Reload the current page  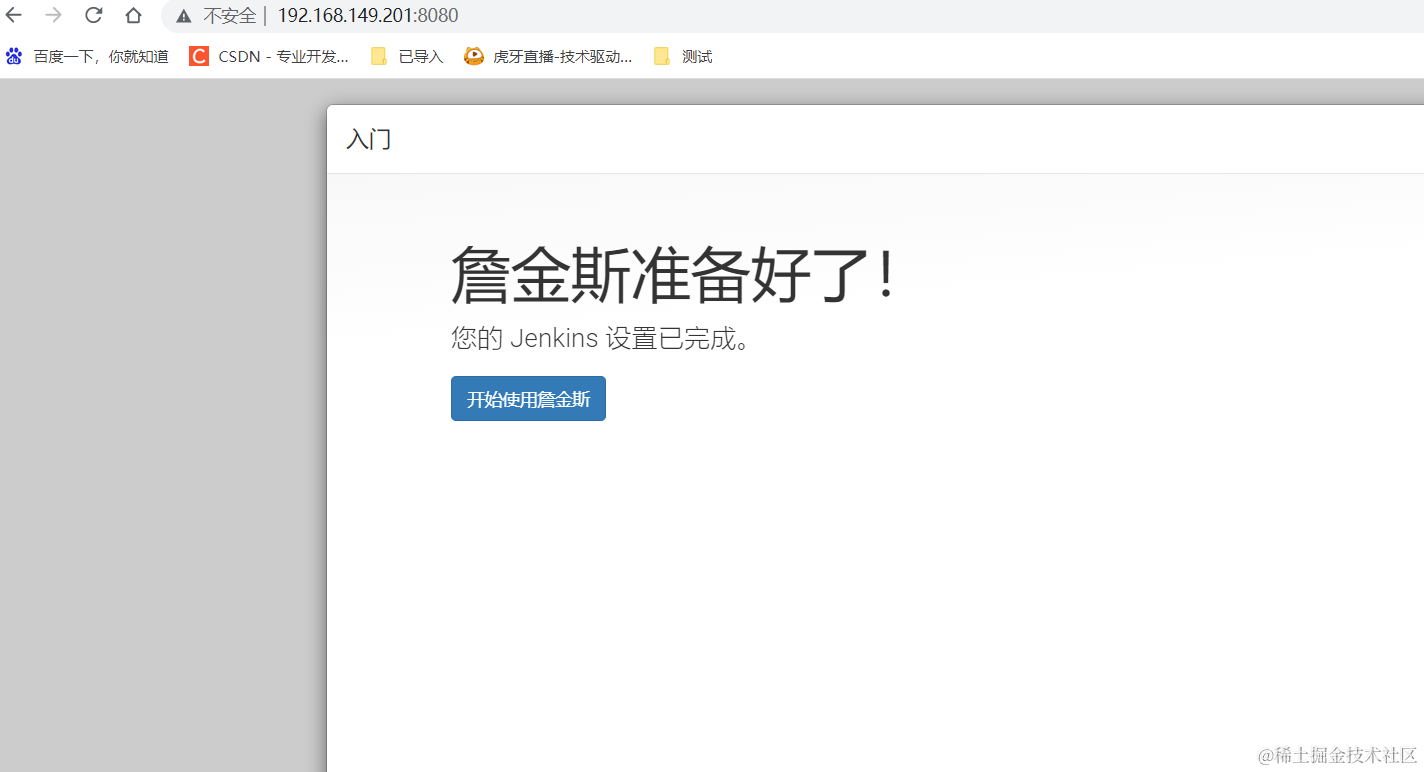[92, 15]
